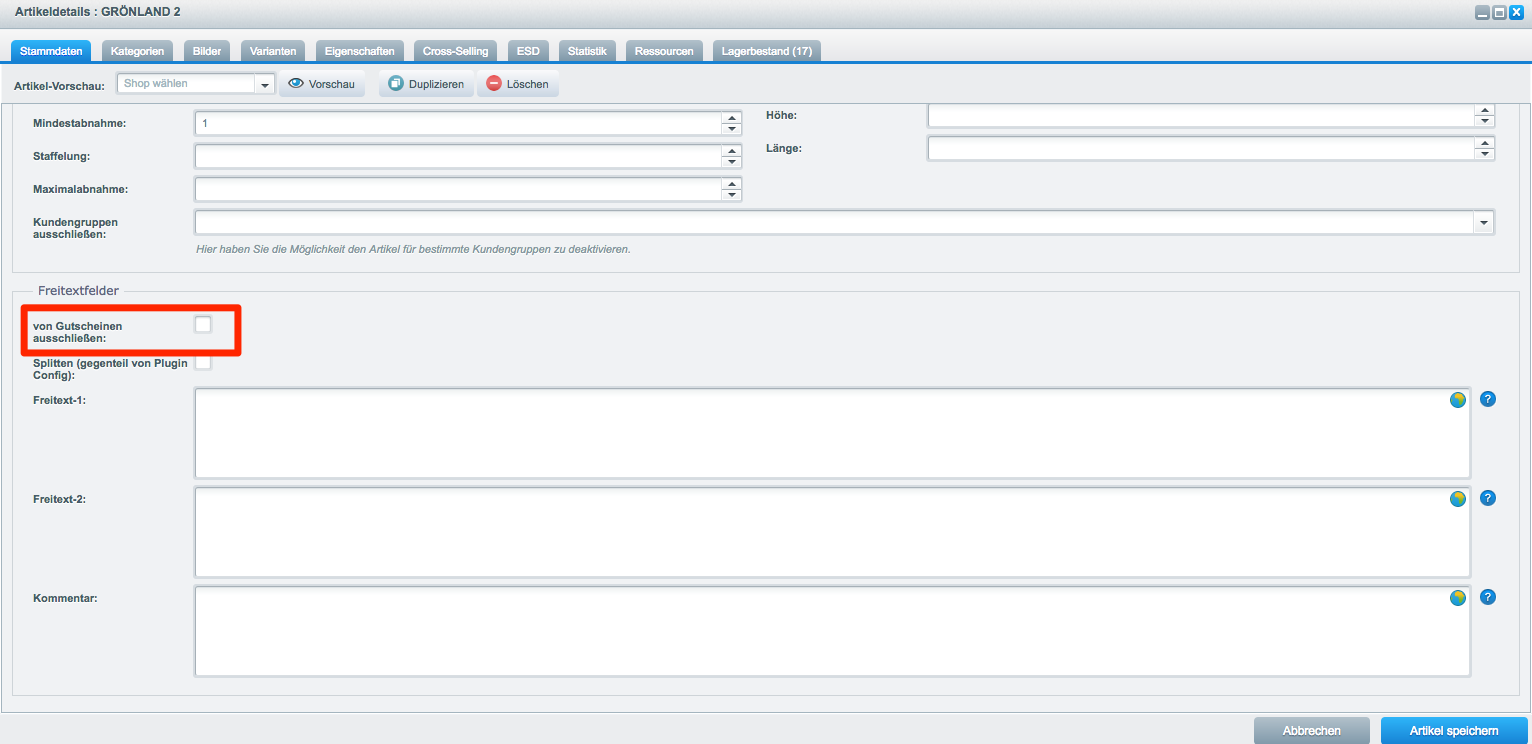The image size is (1532, 744).
Task: Increase Staffelung value with up arrow
Action: tap(732, 151)
